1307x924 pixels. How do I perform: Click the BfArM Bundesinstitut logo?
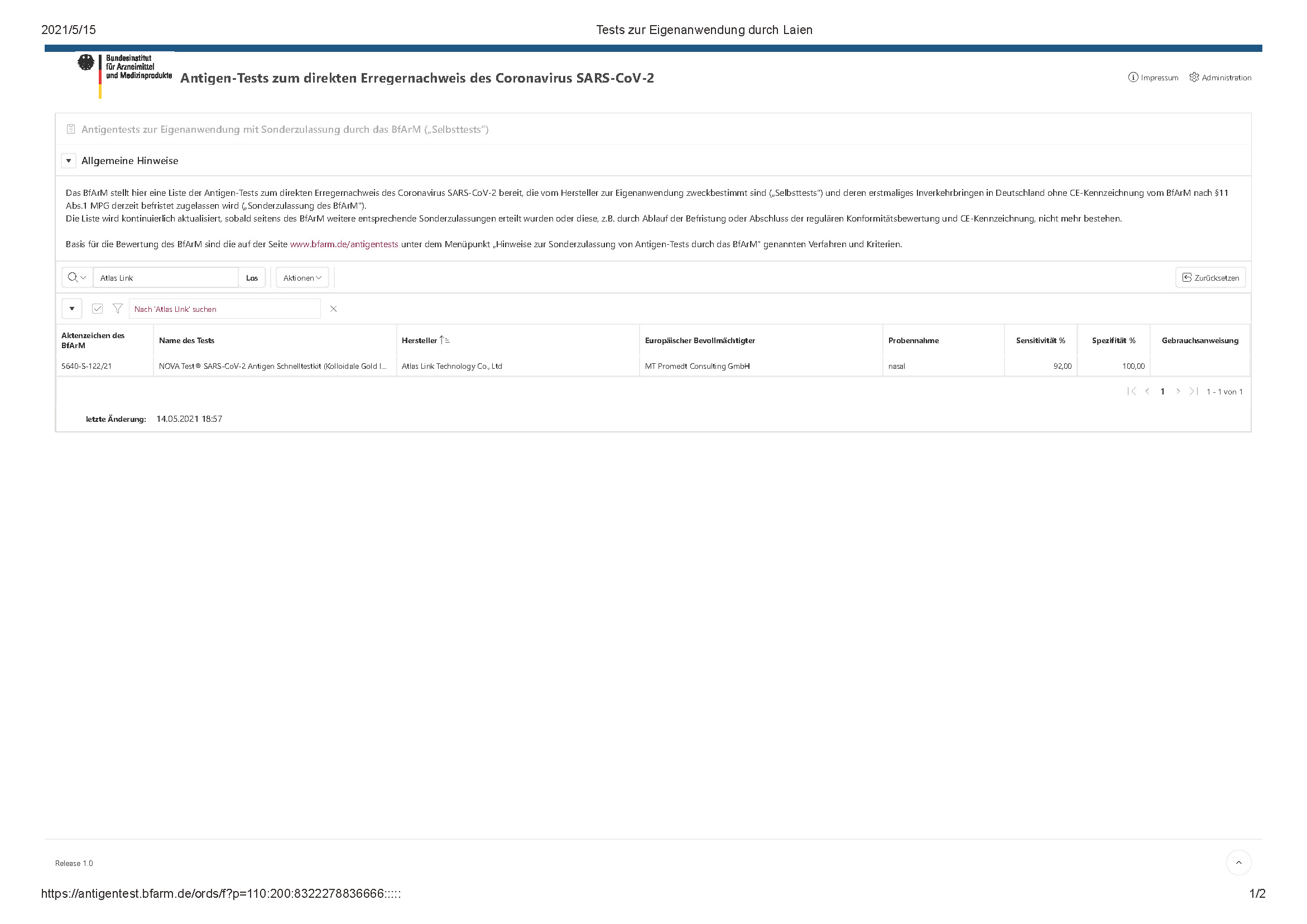[x=124, y=75]
